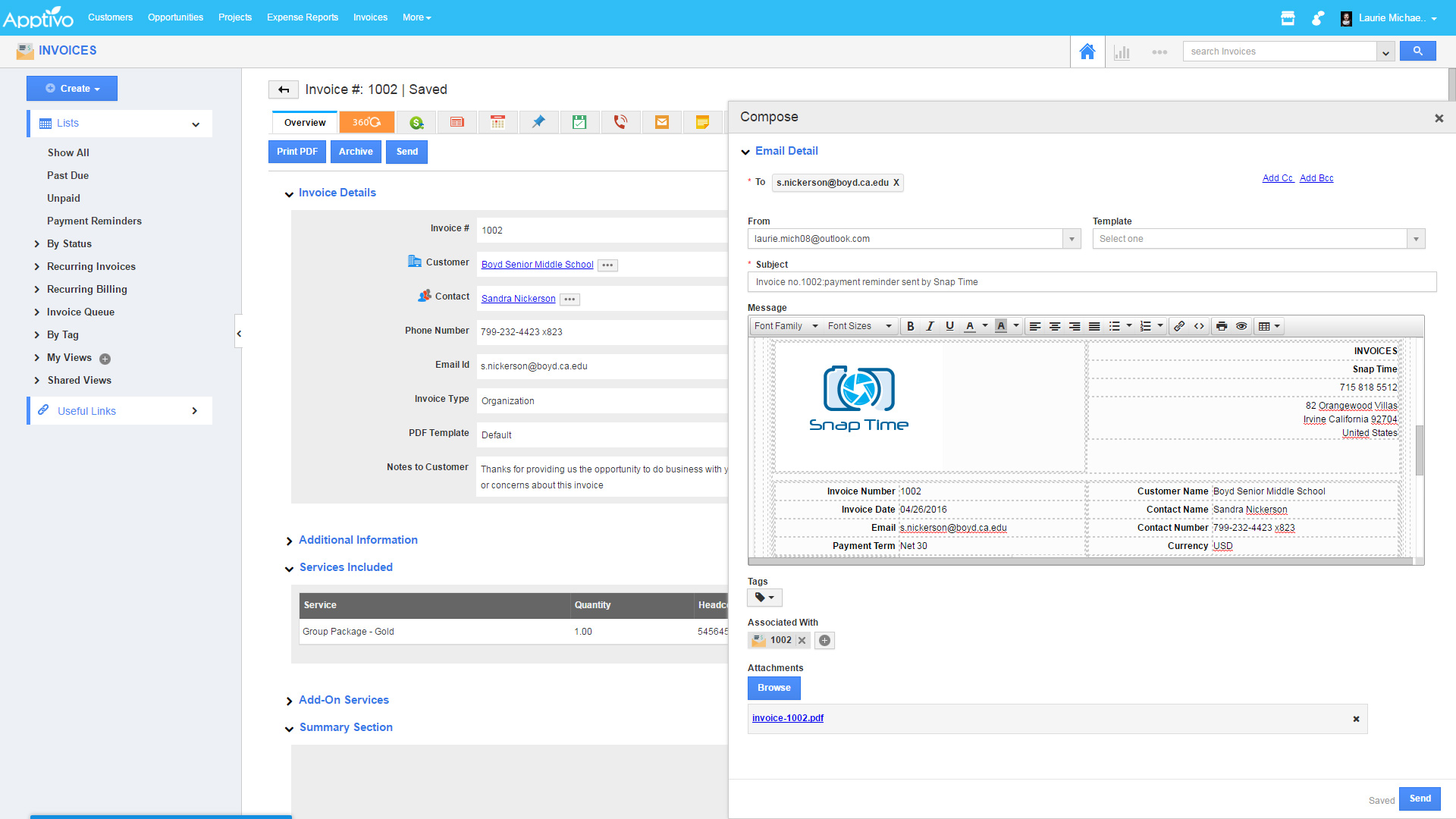Switch to the 360 tab

[366, 122]
